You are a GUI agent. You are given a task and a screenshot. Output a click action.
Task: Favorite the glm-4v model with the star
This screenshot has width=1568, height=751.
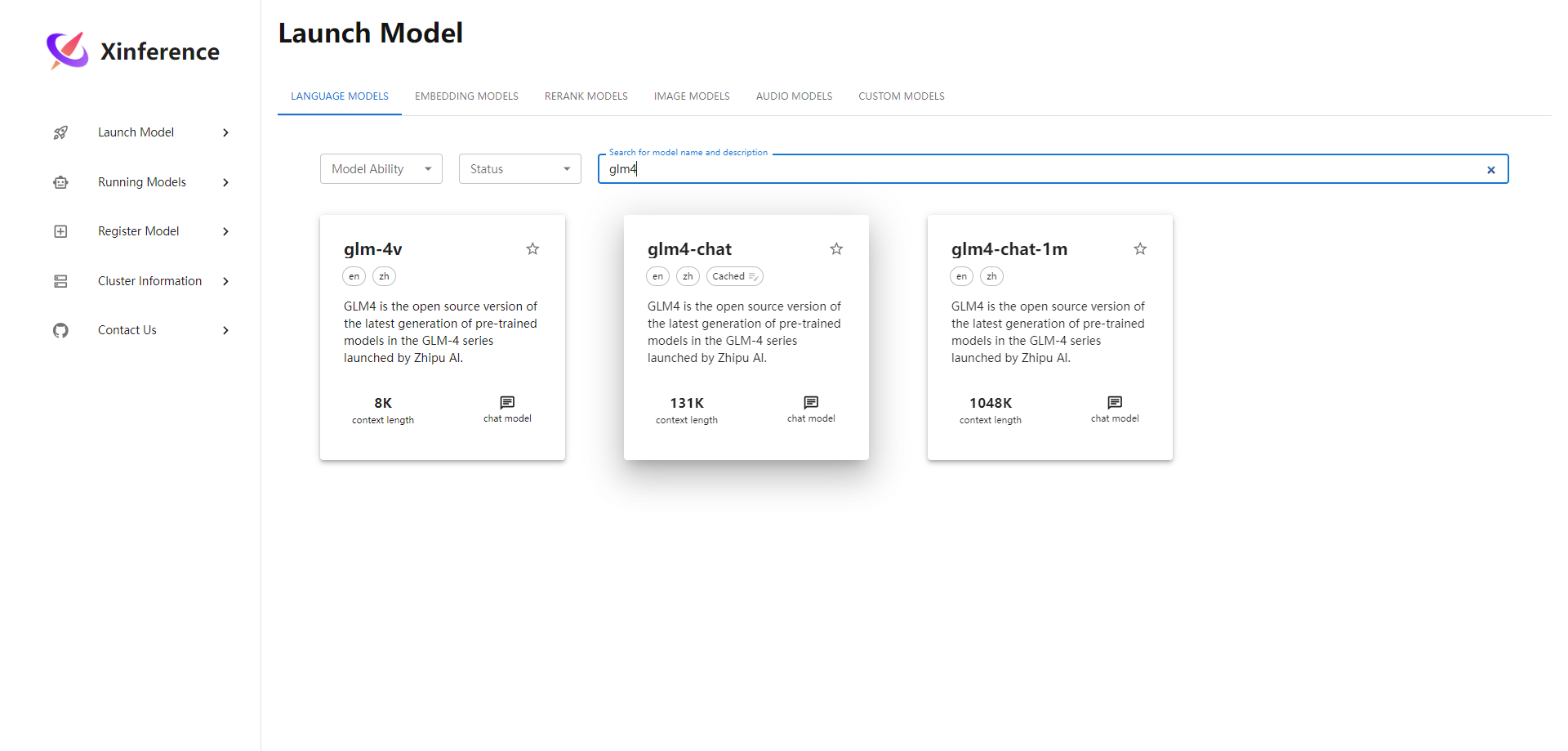click(532, 248)
